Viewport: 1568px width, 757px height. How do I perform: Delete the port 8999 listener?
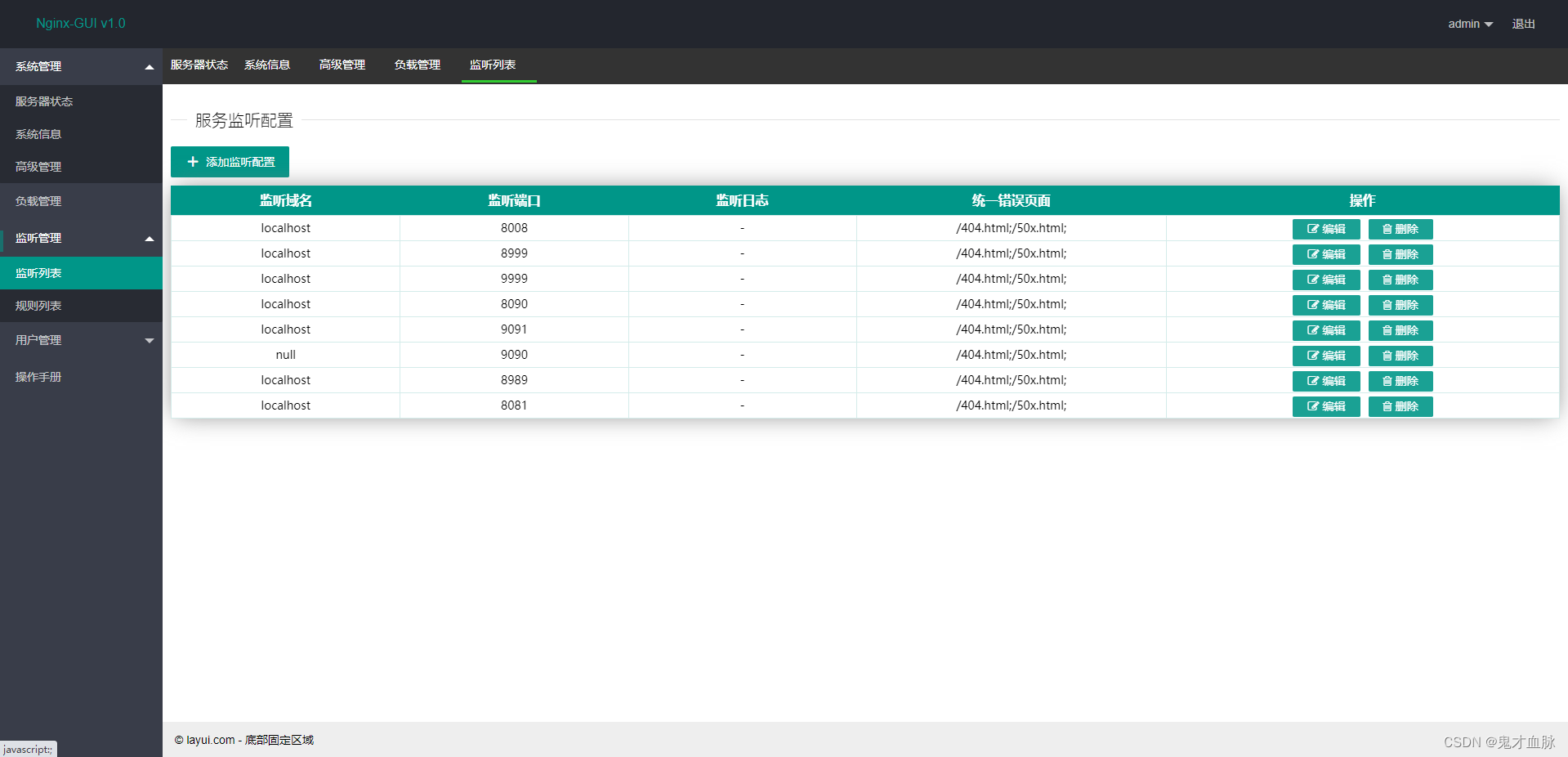point(1400,254)
